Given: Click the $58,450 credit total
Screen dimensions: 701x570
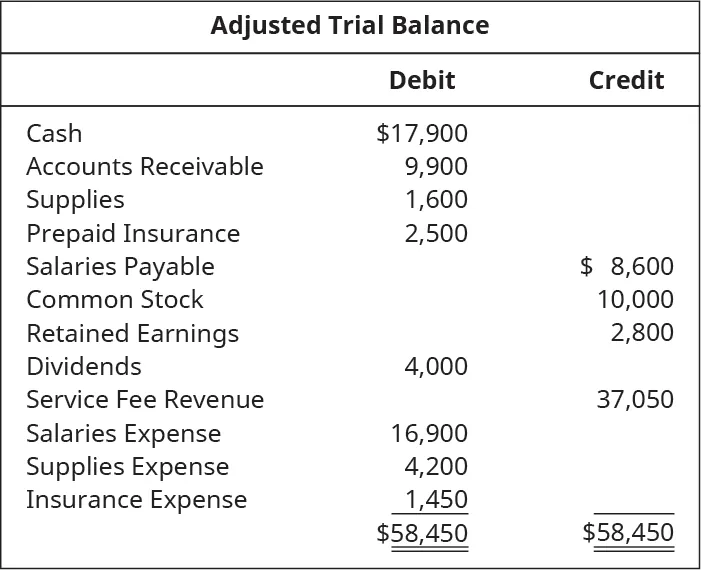Looking at the screenshot, I should tap(628, 533).
